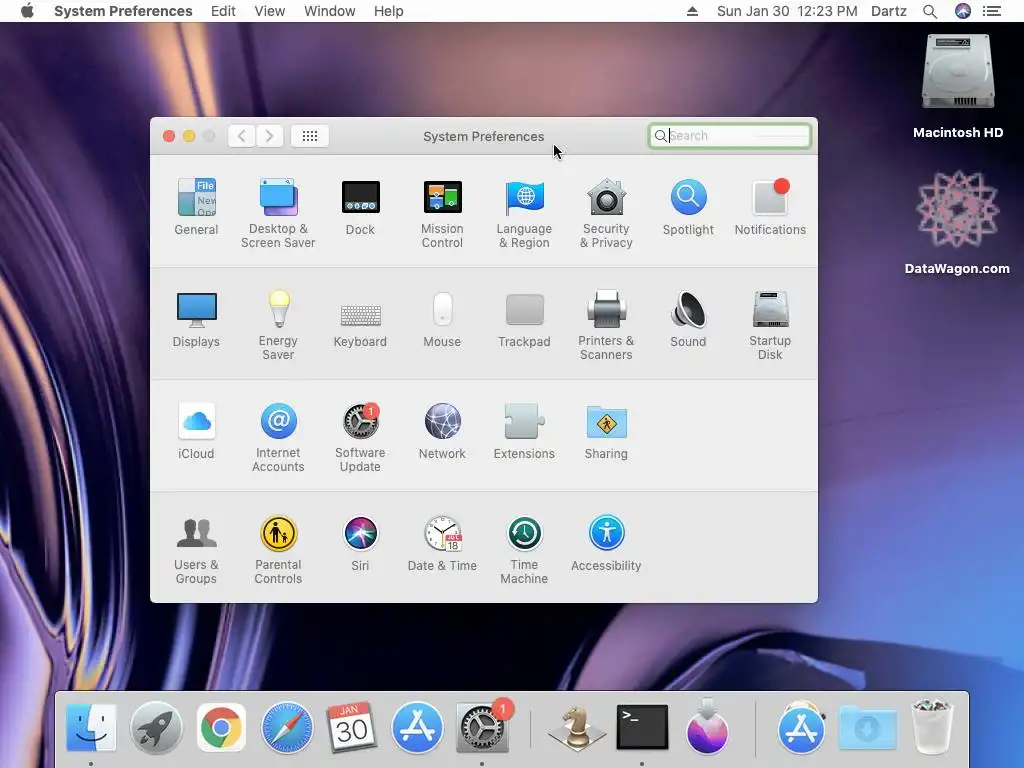Image resolution: width=1024 pixels, height=768 pixels.
Task: Open the Trash in the Dock
Action: pyautogui.click(x=932, y=726)
